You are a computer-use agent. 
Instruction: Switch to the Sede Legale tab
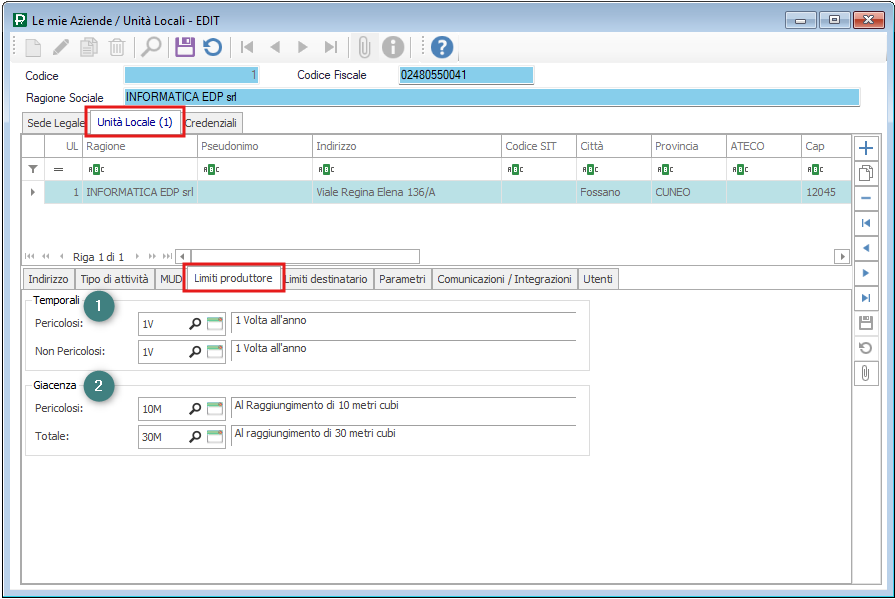point(56,122)
